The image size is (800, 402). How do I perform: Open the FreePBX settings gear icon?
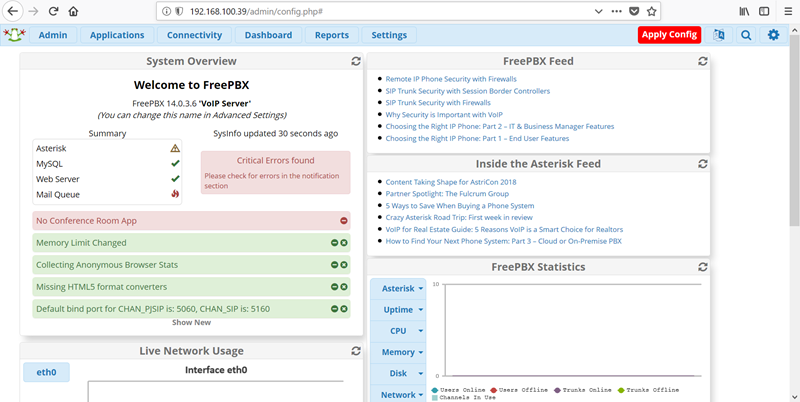point(773,35)
